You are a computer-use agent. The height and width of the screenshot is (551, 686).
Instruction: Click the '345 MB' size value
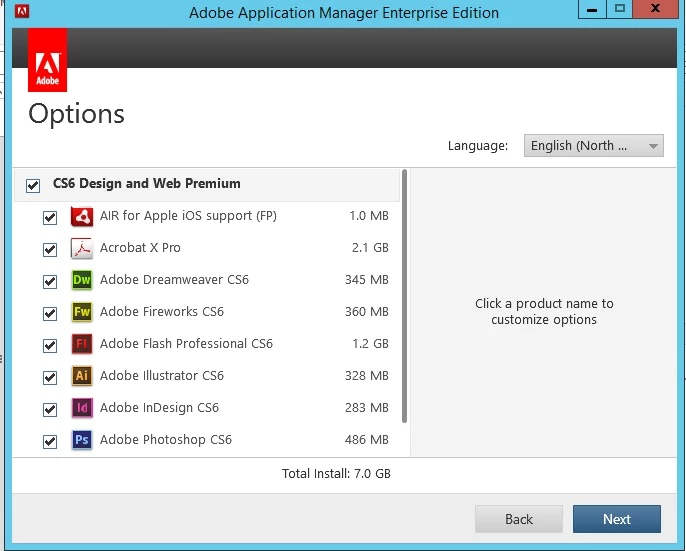[367, 280]
